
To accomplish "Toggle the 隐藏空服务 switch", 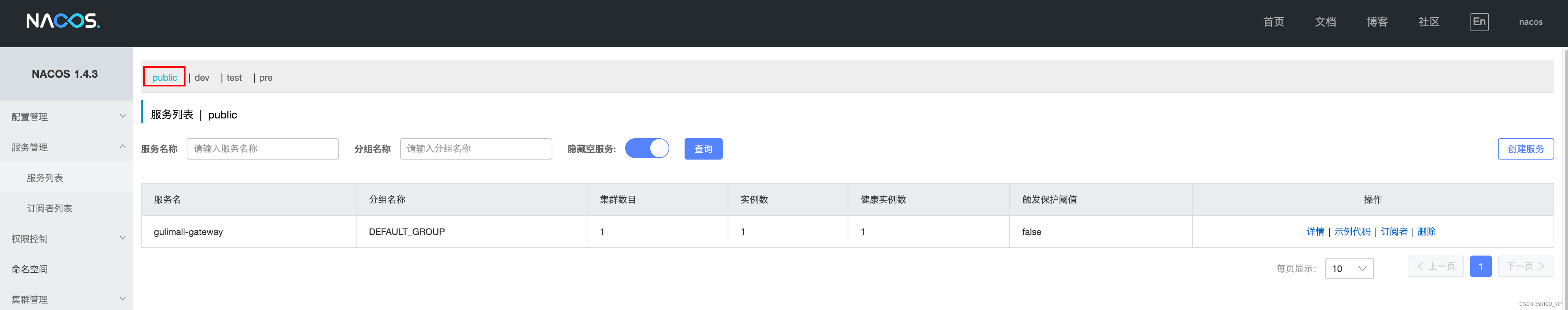I will pyautogui.click(x=646, y=148).
